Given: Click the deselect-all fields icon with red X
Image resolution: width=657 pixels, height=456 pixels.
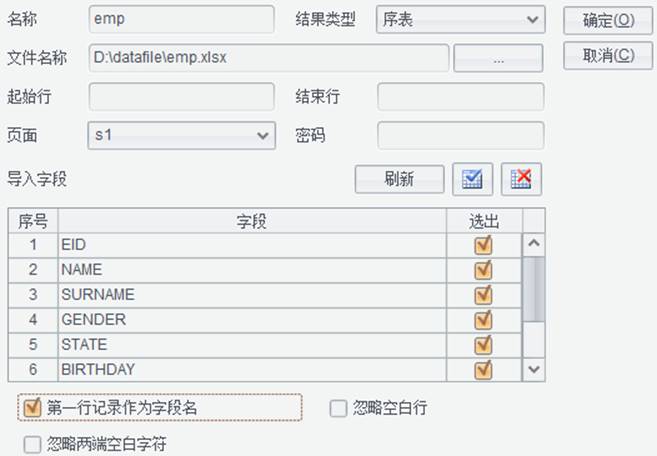Looking at the screenshot, I should coord(521,179).
